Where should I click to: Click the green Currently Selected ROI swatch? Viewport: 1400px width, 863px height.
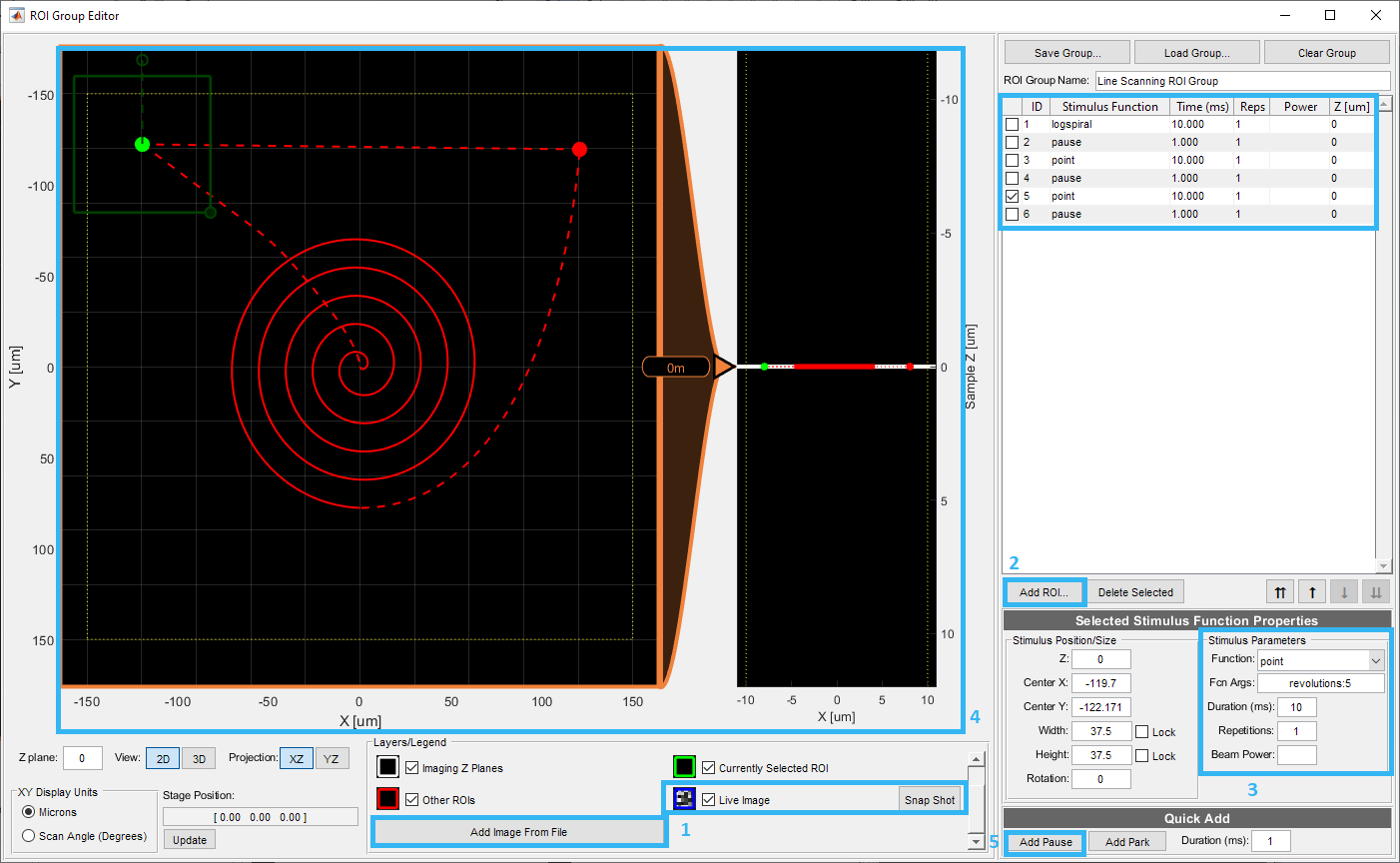(x=684, y=767)
